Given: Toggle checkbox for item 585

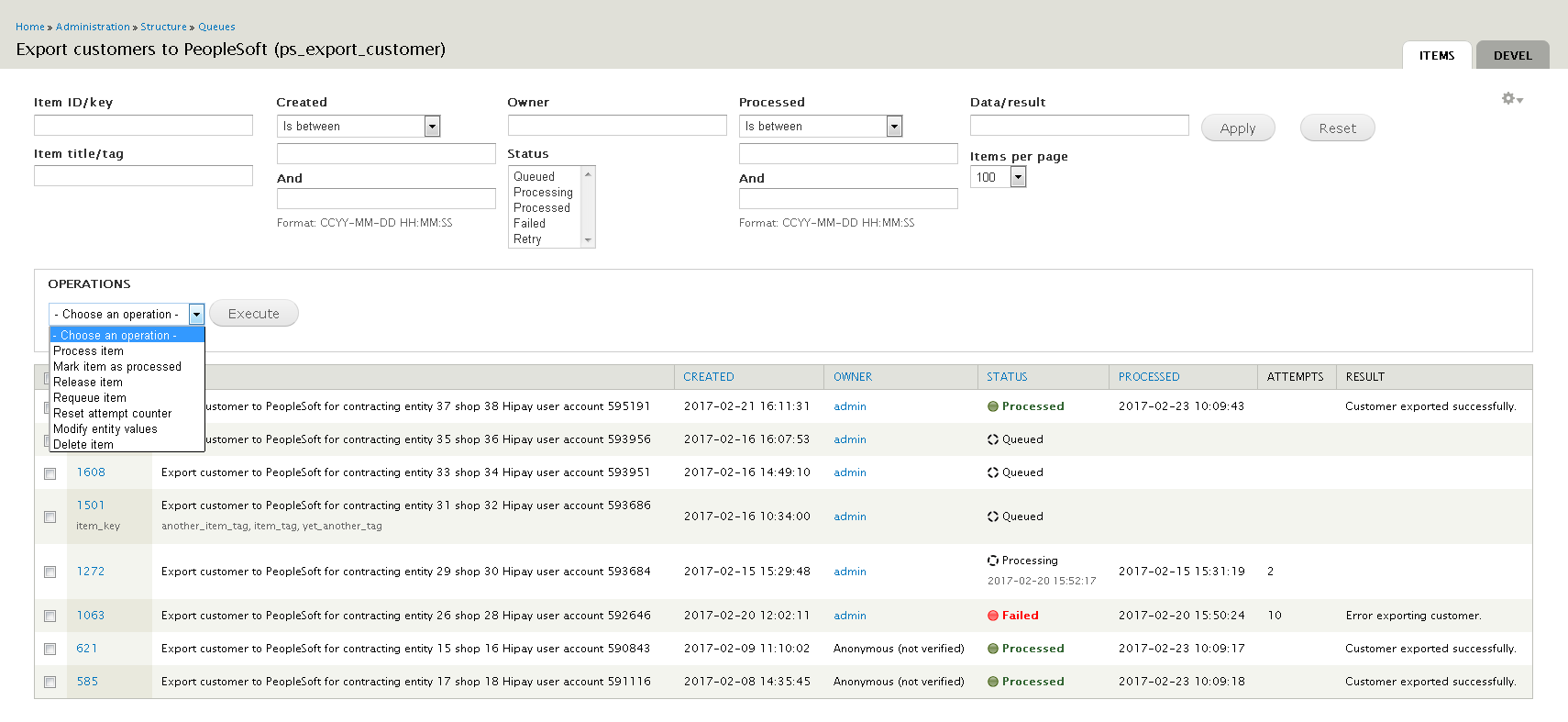Looking at the screenshot, I should [x=50, y=683].
